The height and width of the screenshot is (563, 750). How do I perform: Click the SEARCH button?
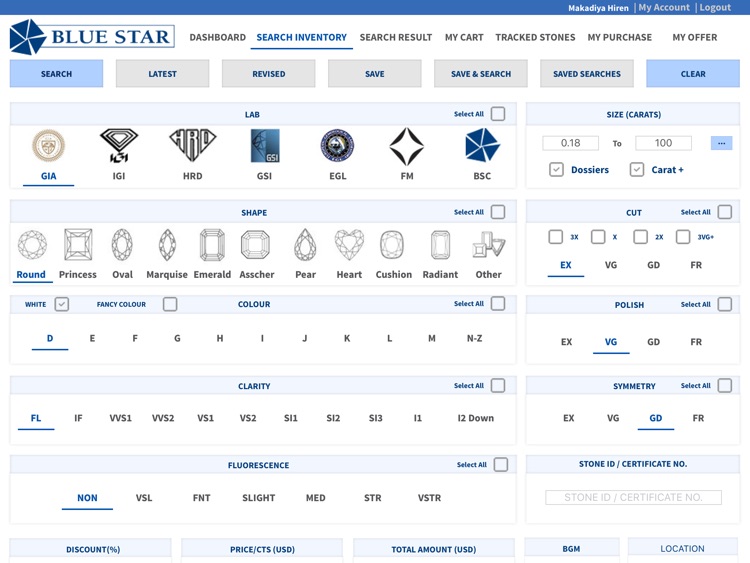point(56,74)
